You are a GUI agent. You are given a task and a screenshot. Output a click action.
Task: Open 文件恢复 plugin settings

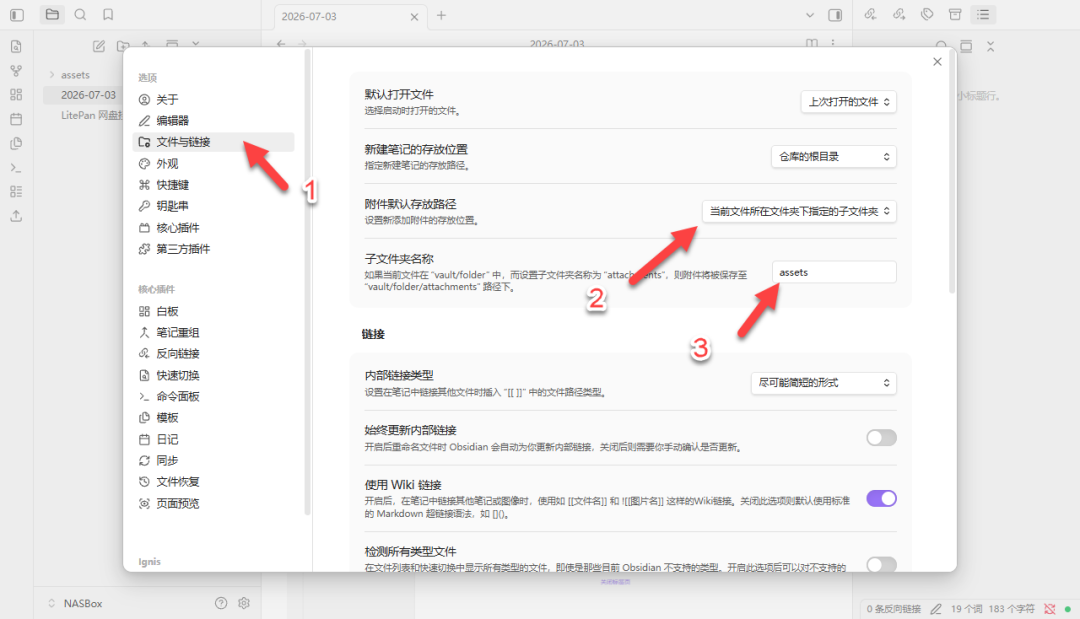click(214, 481)
